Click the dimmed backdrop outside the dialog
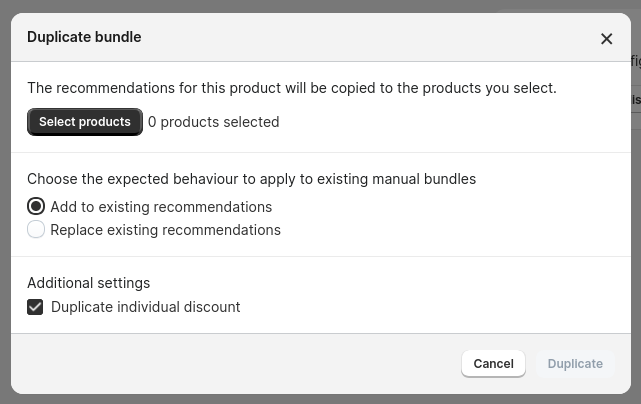 click(x=5, y=204)
